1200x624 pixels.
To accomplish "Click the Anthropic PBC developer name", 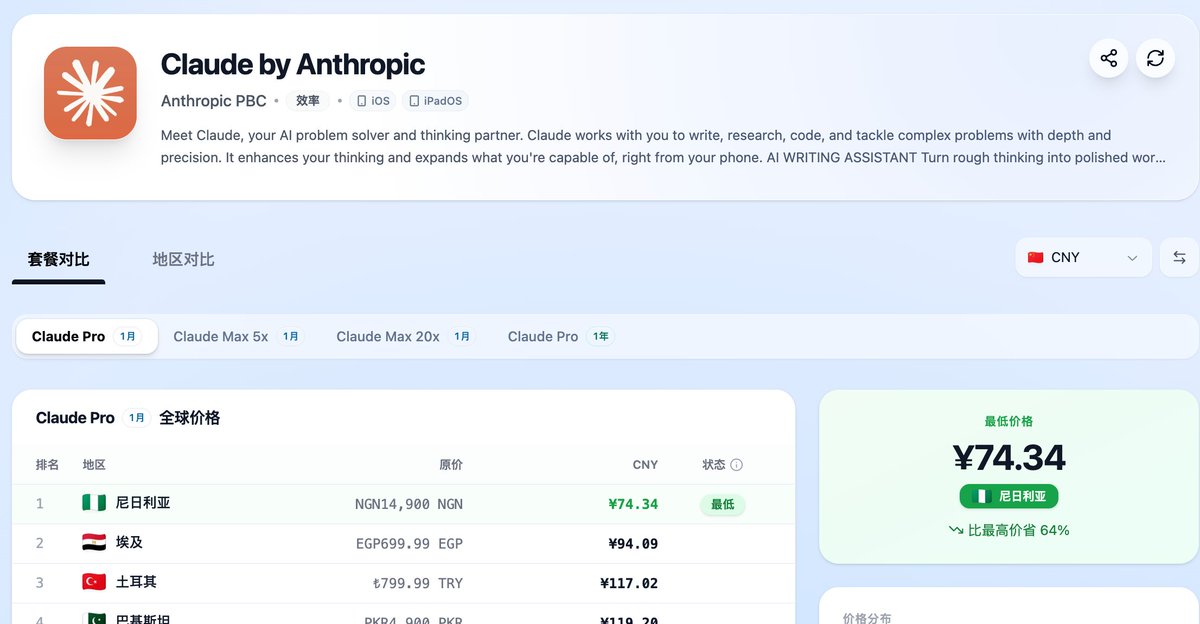I will [x=214, y=101].
